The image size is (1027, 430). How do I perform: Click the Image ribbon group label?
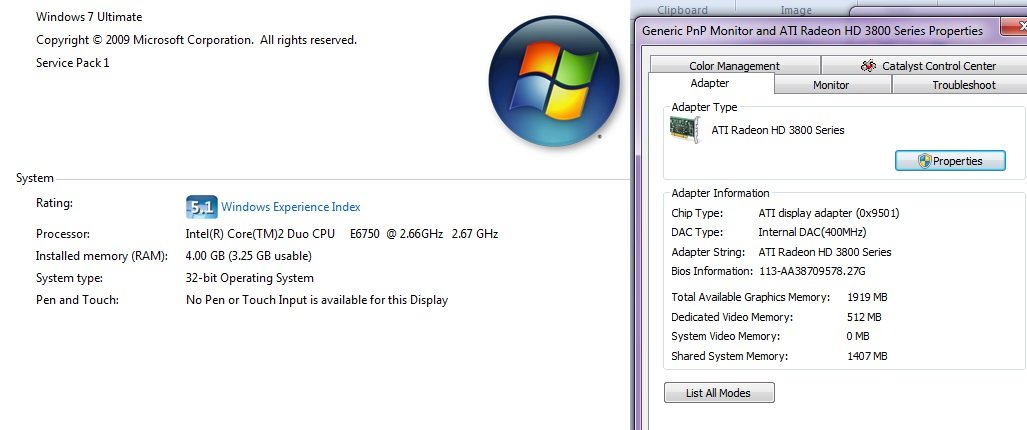796,10
